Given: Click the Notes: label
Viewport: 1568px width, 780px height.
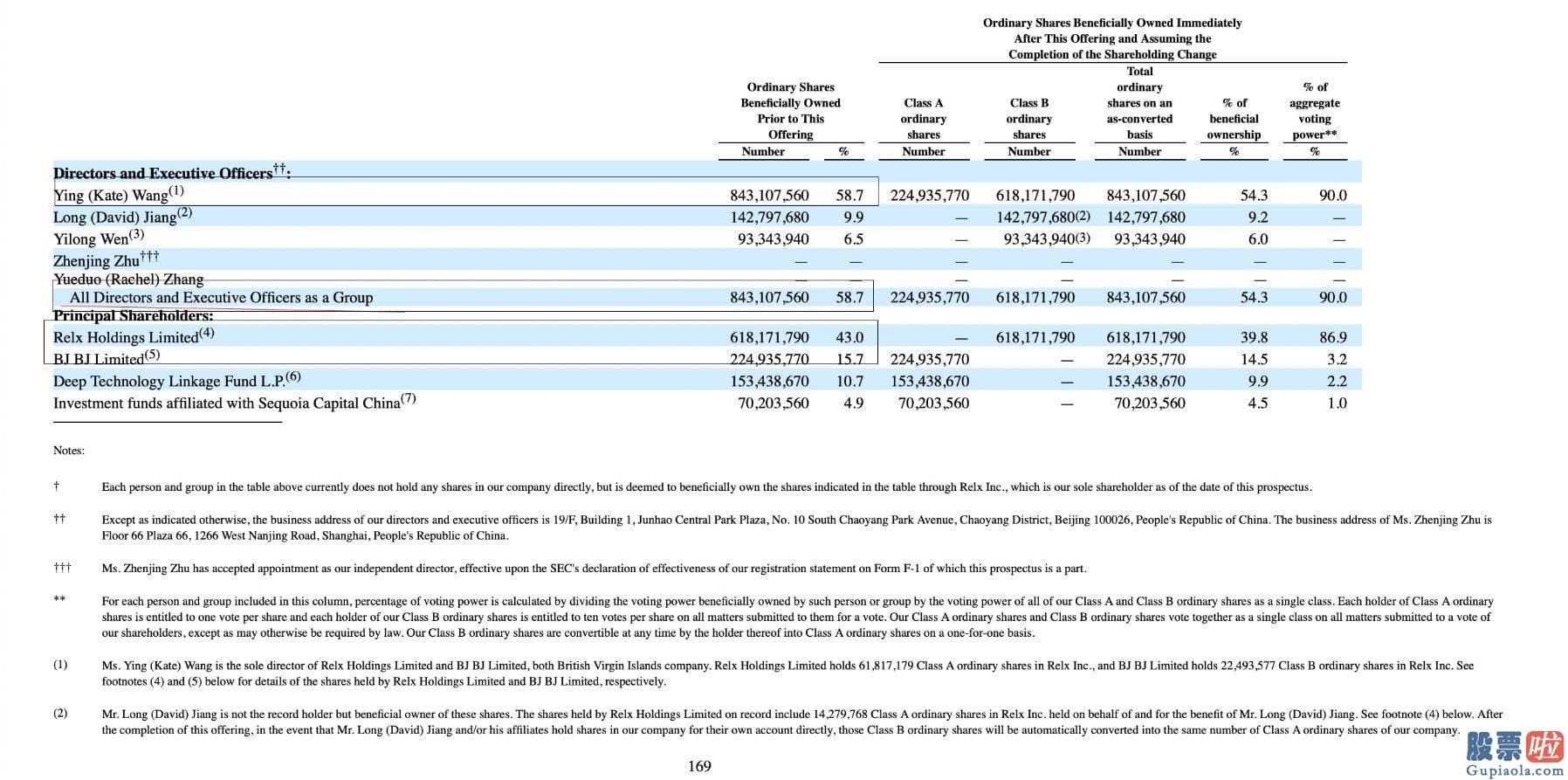Looking at the screenshot, I should [x=69, y=451].
